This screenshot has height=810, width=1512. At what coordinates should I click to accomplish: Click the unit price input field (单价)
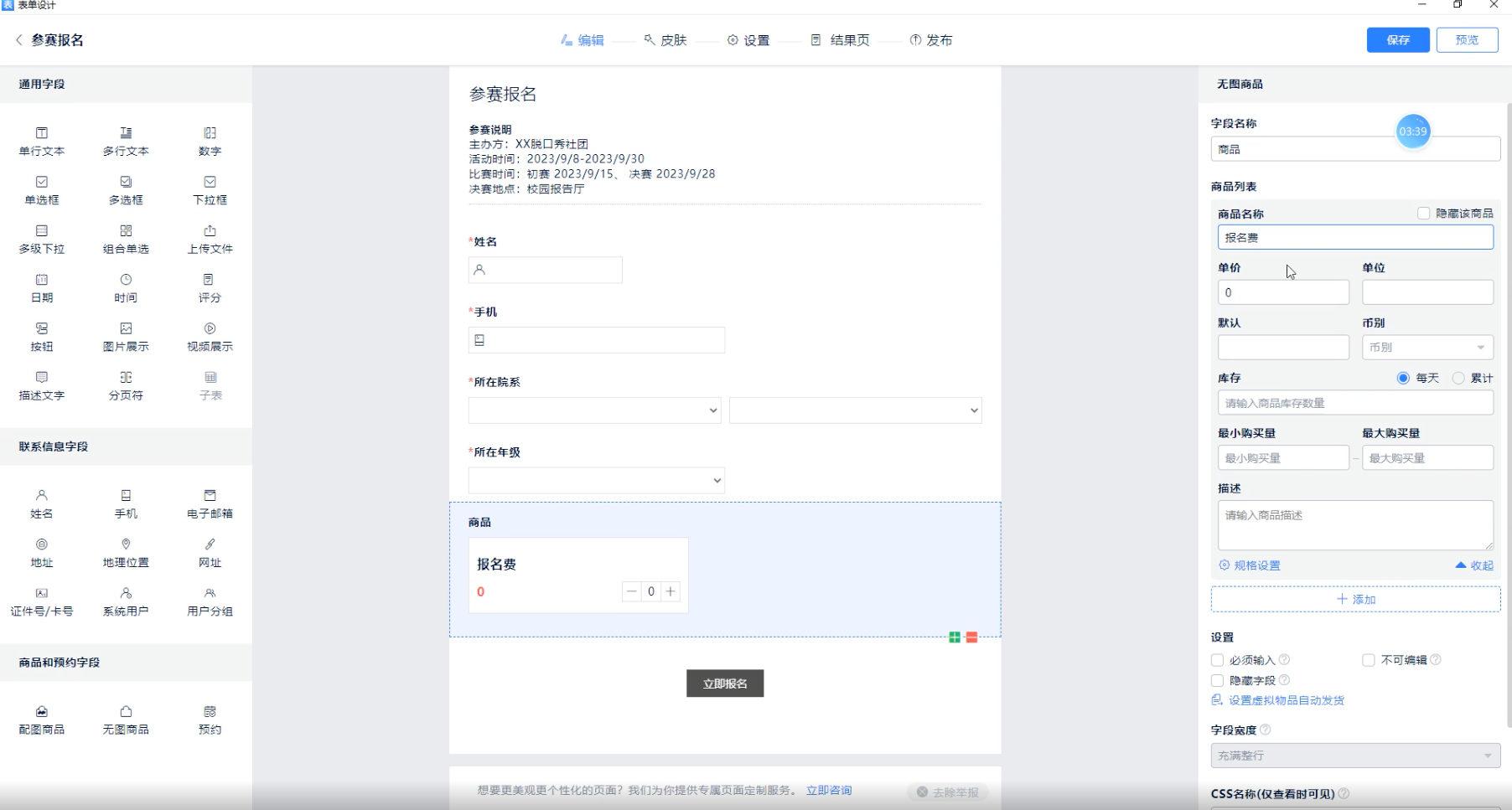click(x=1282, y=292)
